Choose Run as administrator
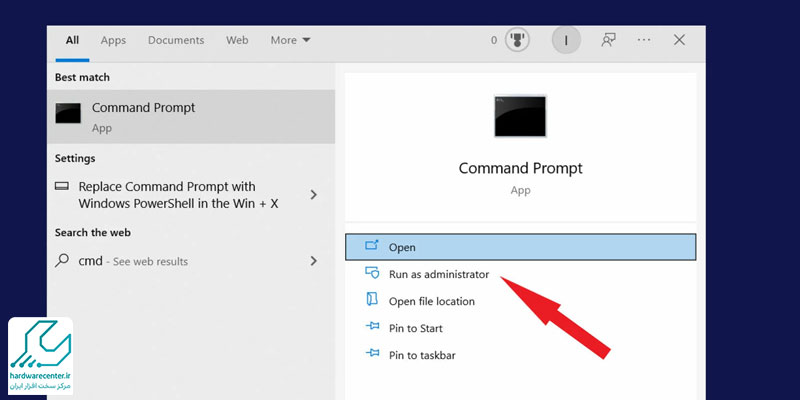This screenshot has height=400, width=800. [x=439, y=274]
